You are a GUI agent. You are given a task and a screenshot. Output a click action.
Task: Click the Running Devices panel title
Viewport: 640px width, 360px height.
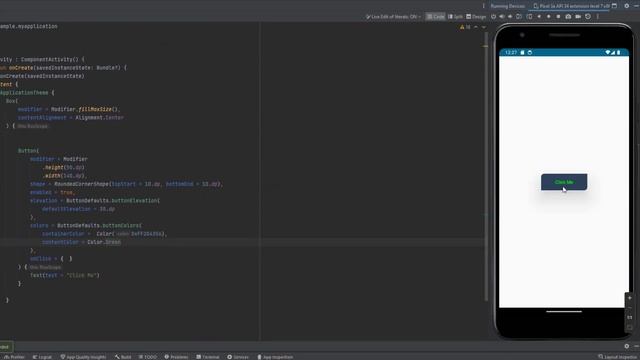tap(507, 6)
